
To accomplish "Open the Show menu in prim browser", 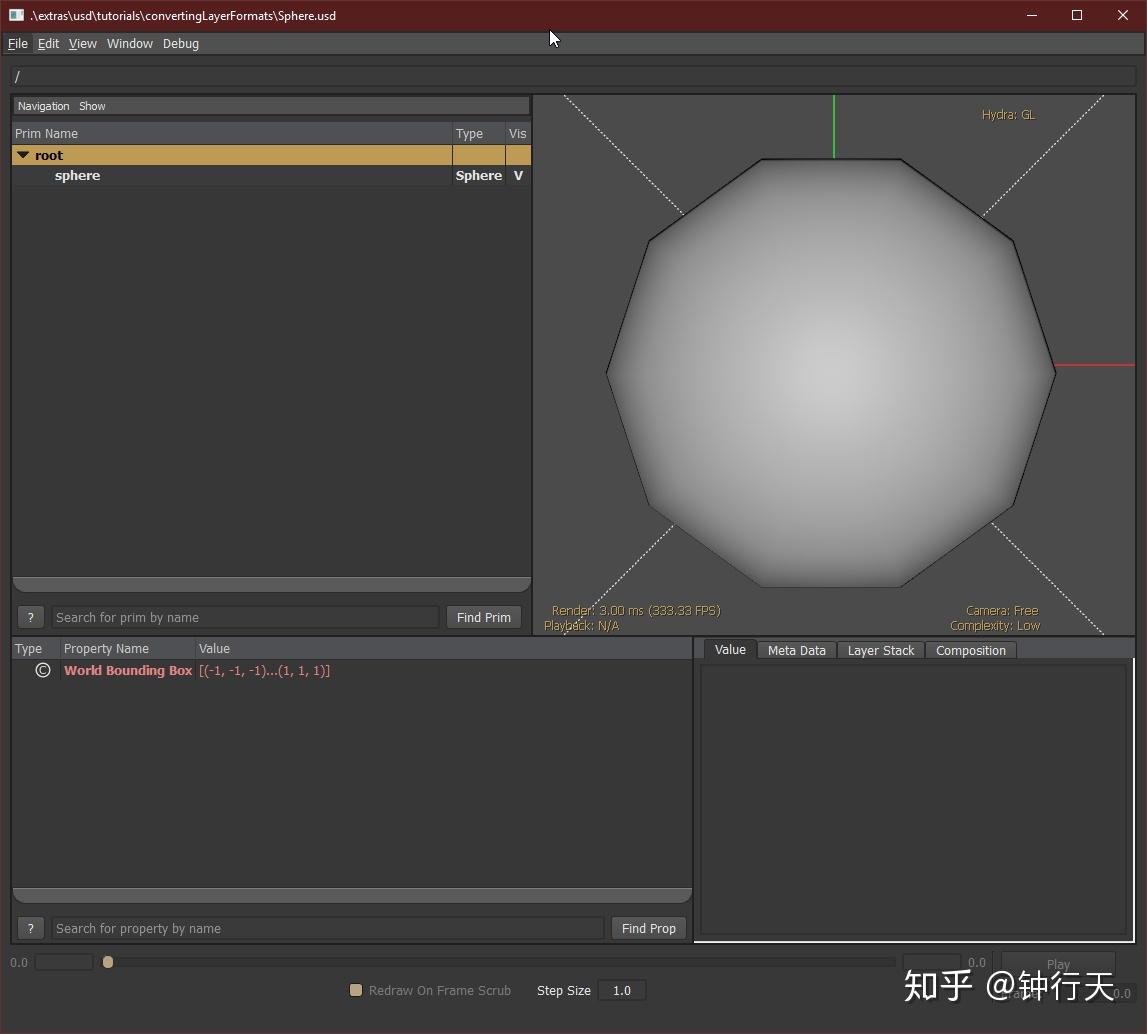I will click(92, 106).
